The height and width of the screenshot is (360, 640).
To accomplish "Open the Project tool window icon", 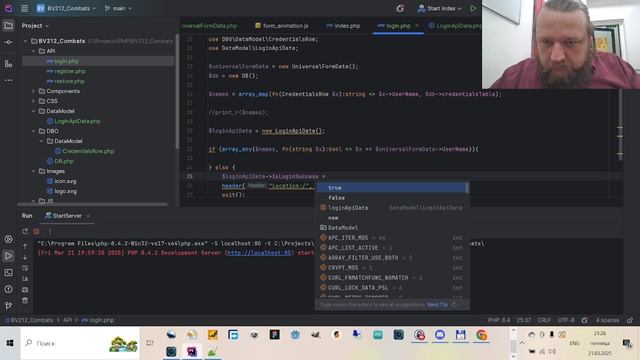I will [8, 26].
